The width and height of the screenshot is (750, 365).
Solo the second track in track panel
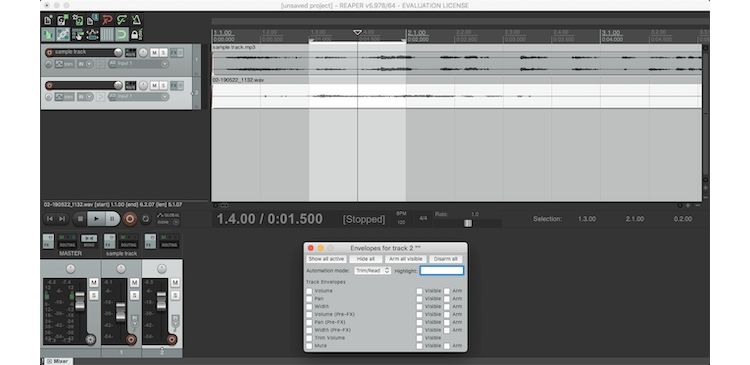point(163,86)
